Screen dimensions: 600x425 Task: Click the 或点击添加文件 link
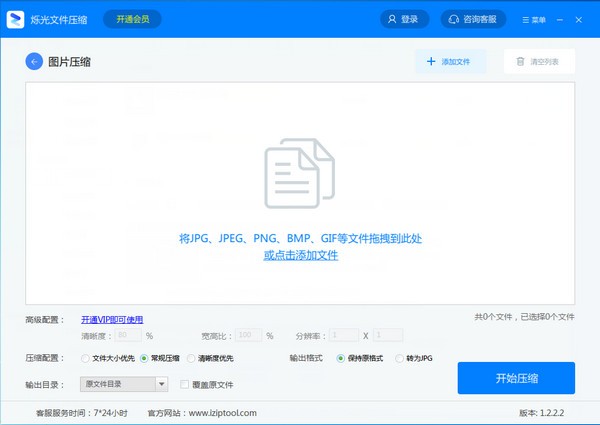click(301, 255)
